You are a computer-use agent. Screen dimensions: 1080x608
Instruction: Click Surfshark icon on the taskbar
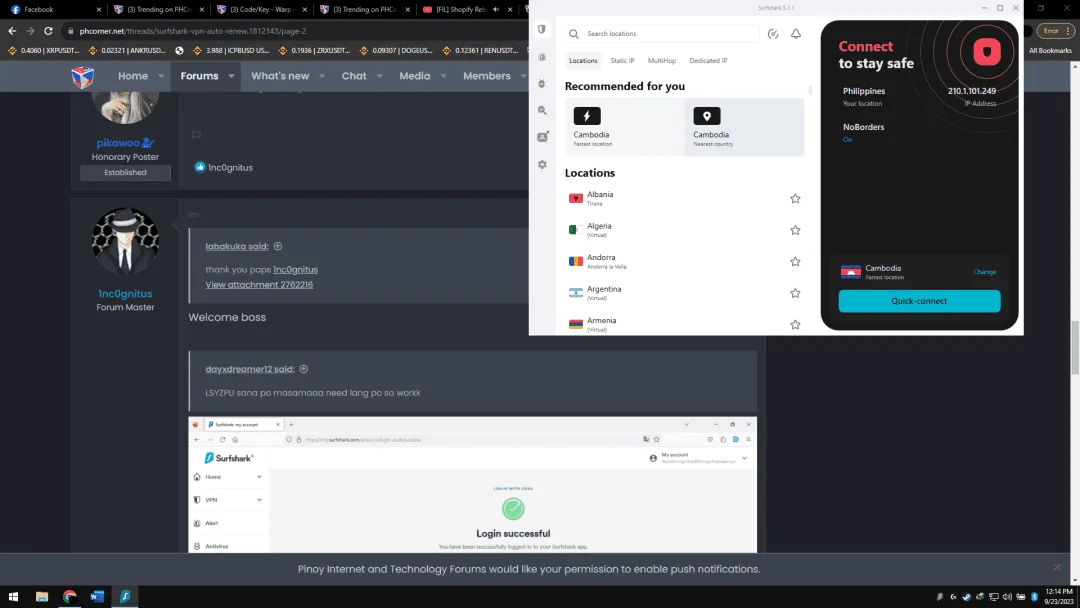(125, 597)
